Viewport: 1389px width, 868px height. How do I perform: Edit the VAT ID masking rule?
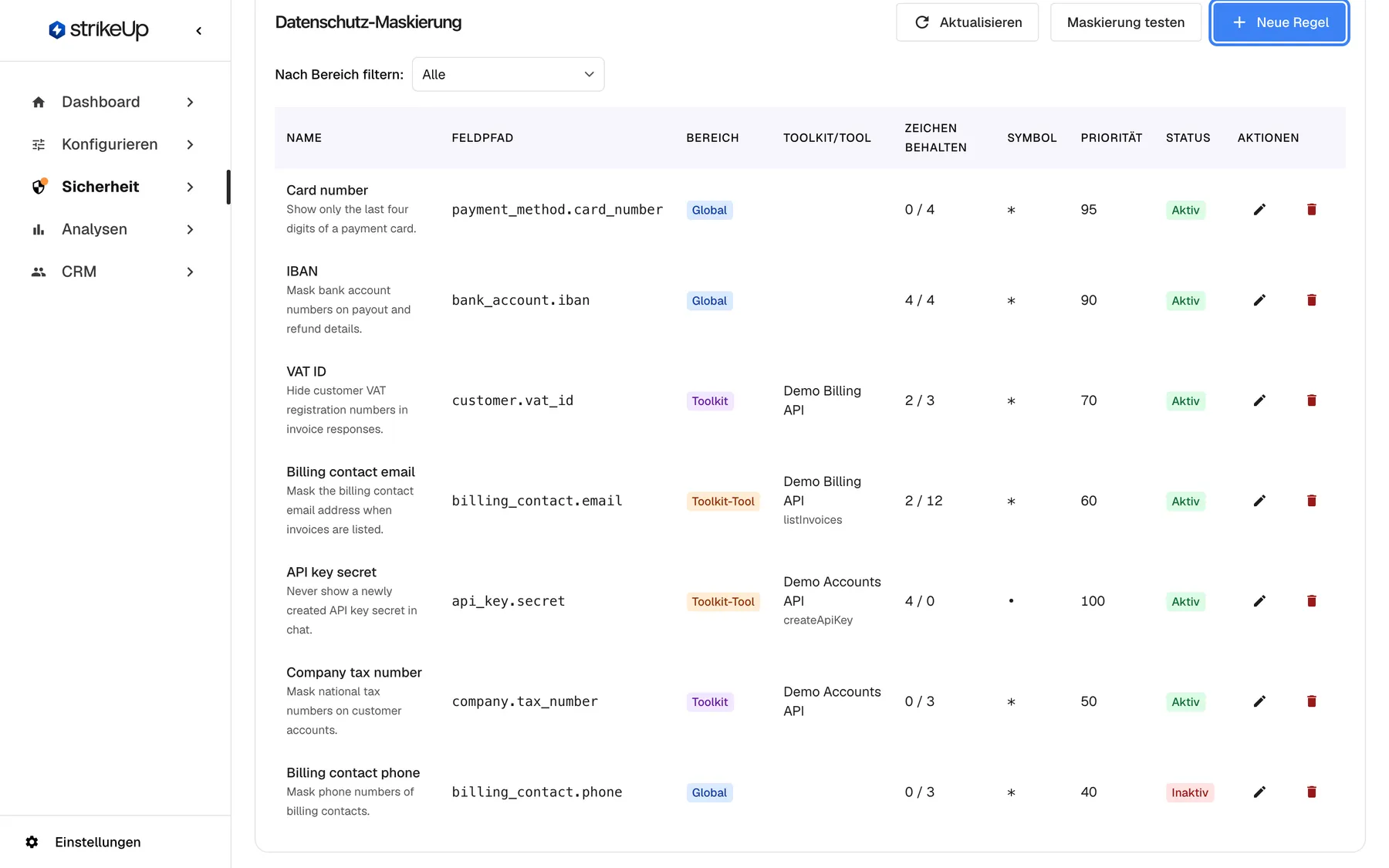click(x=1259, y=400)
